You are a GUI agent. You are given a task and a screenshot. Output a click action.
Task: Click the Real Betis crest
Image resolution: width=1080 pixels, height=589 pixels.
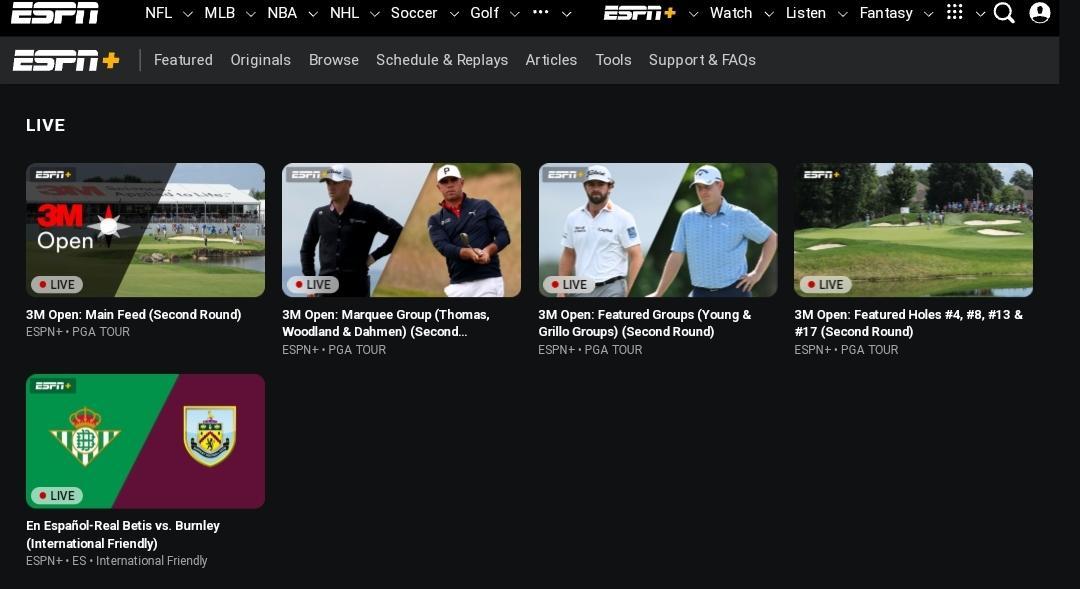click(x=85, y=437)
